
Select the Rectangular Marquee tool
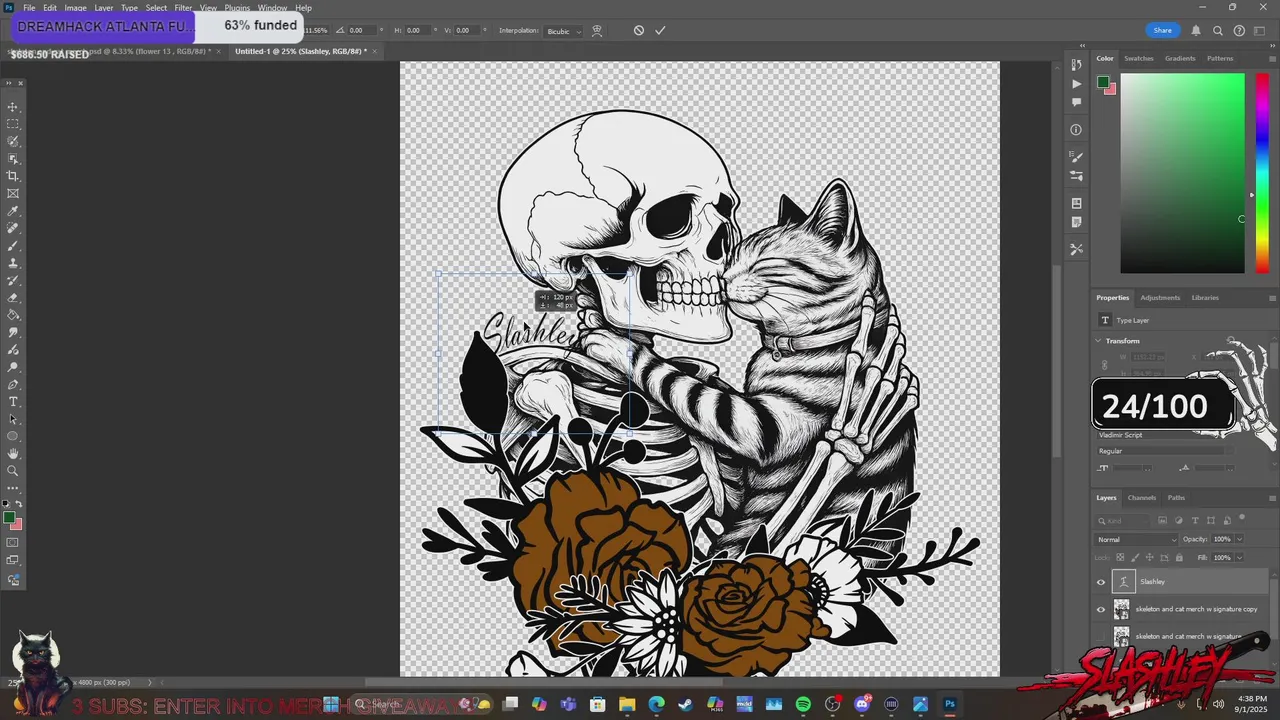click(13, 124)
